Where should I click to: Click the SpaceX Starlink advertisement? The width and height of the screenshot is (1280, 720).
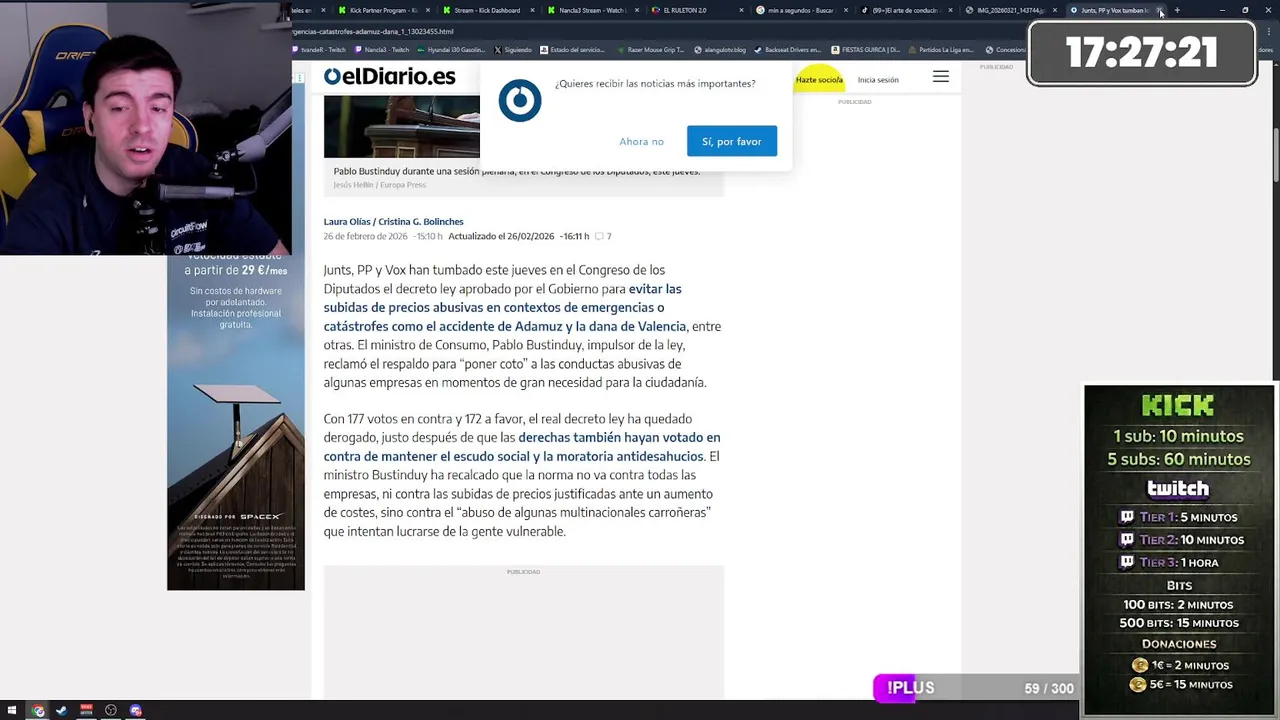click(236, 422)
